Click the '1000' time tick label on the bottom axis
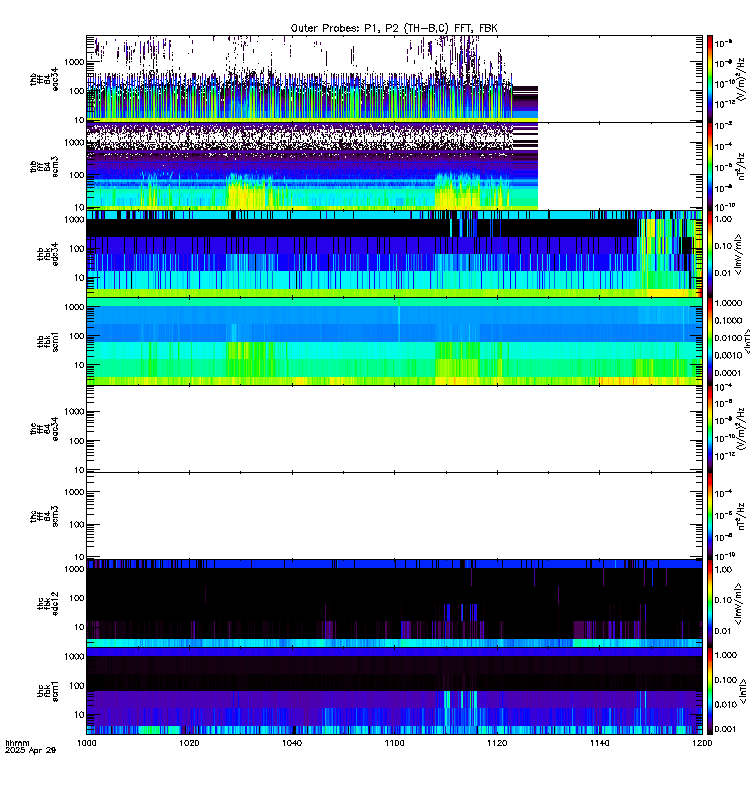This screenshot has width=750, height=800. (x=87, y=743)
